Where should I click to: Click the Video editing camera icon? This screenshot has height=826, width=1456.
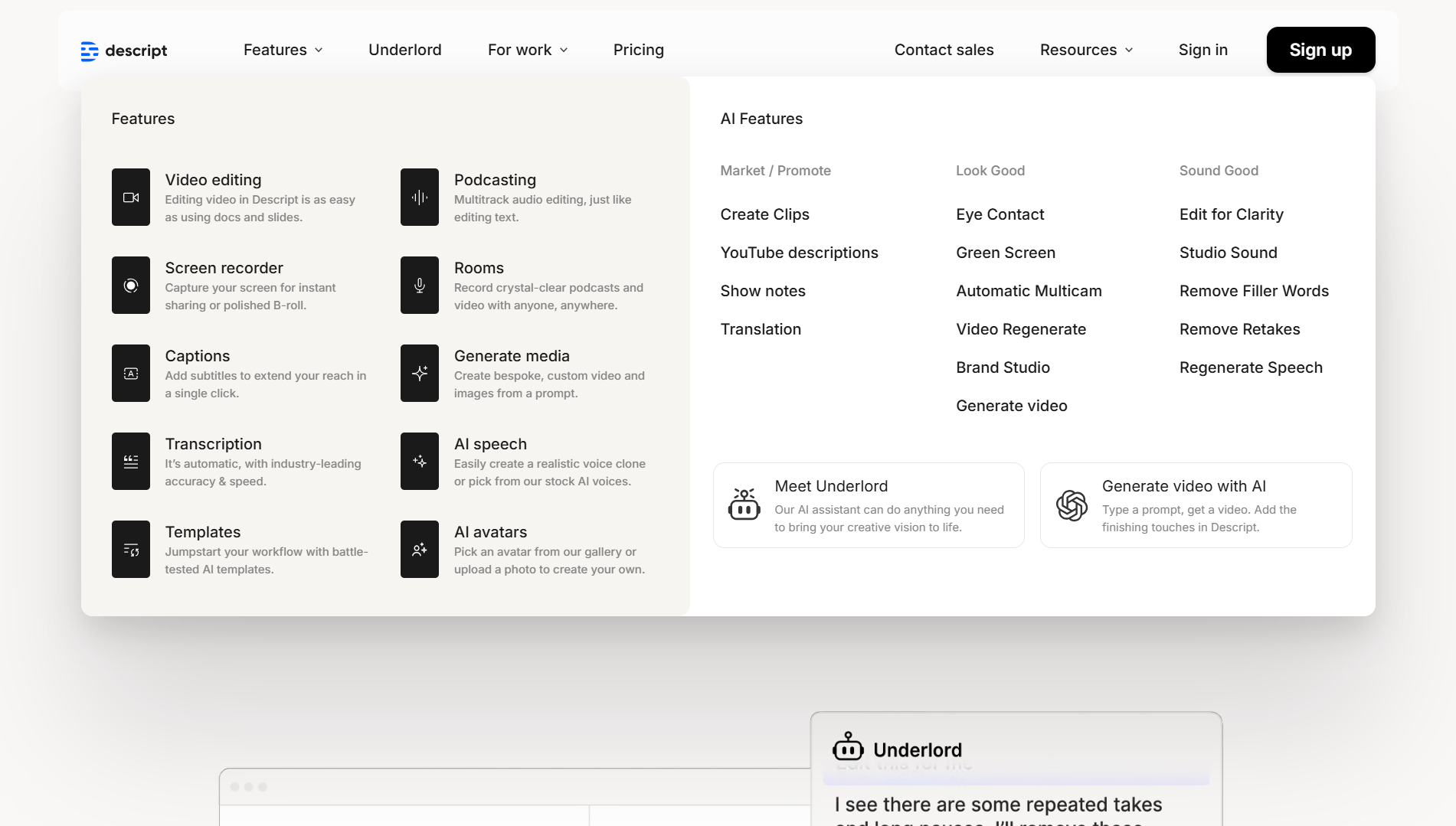131,198
